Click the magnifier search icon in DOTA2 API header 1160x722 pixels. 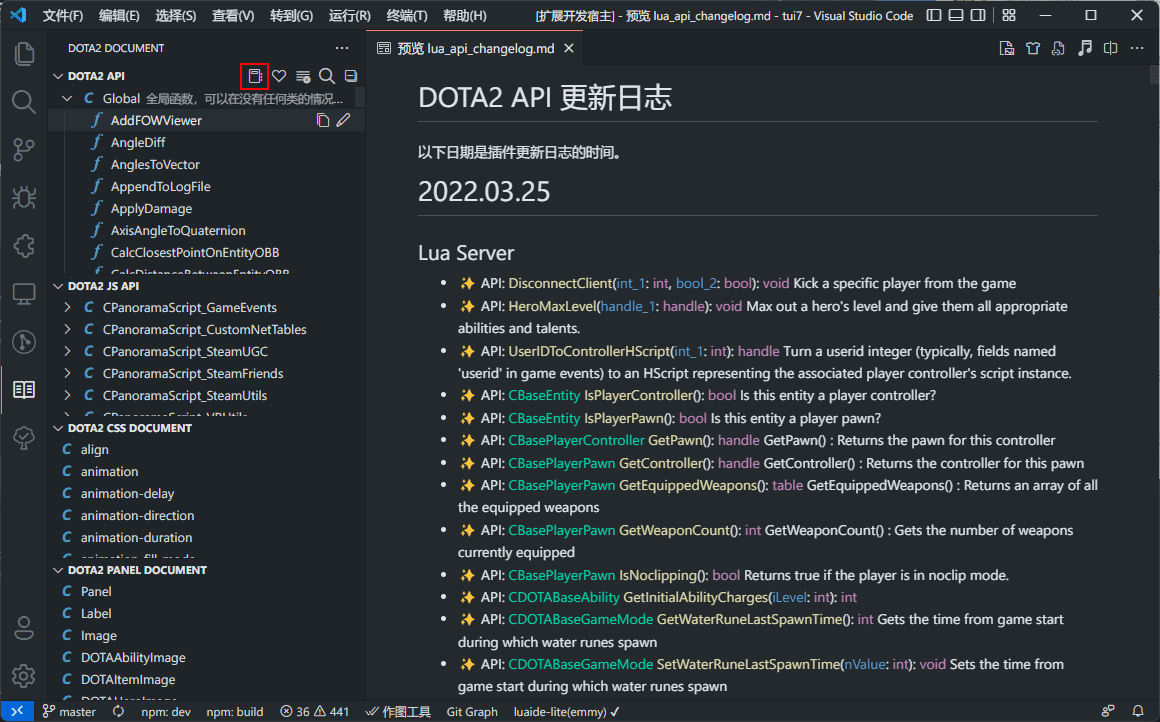tap(326, 76)
